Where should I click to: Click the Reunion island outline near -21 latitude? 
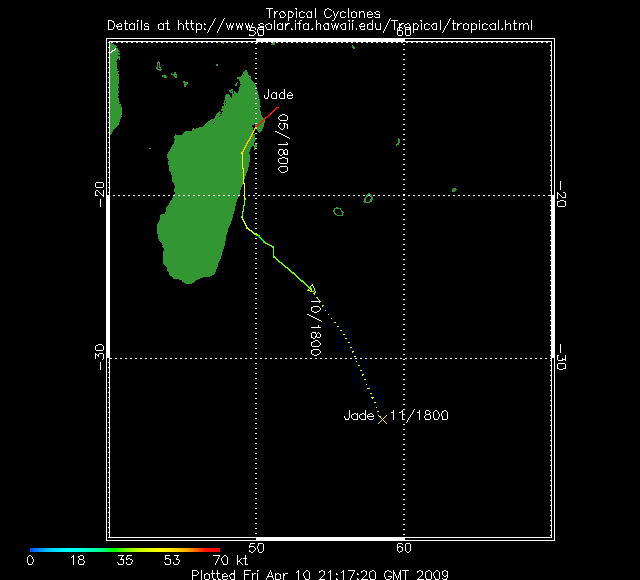(338, 212)
